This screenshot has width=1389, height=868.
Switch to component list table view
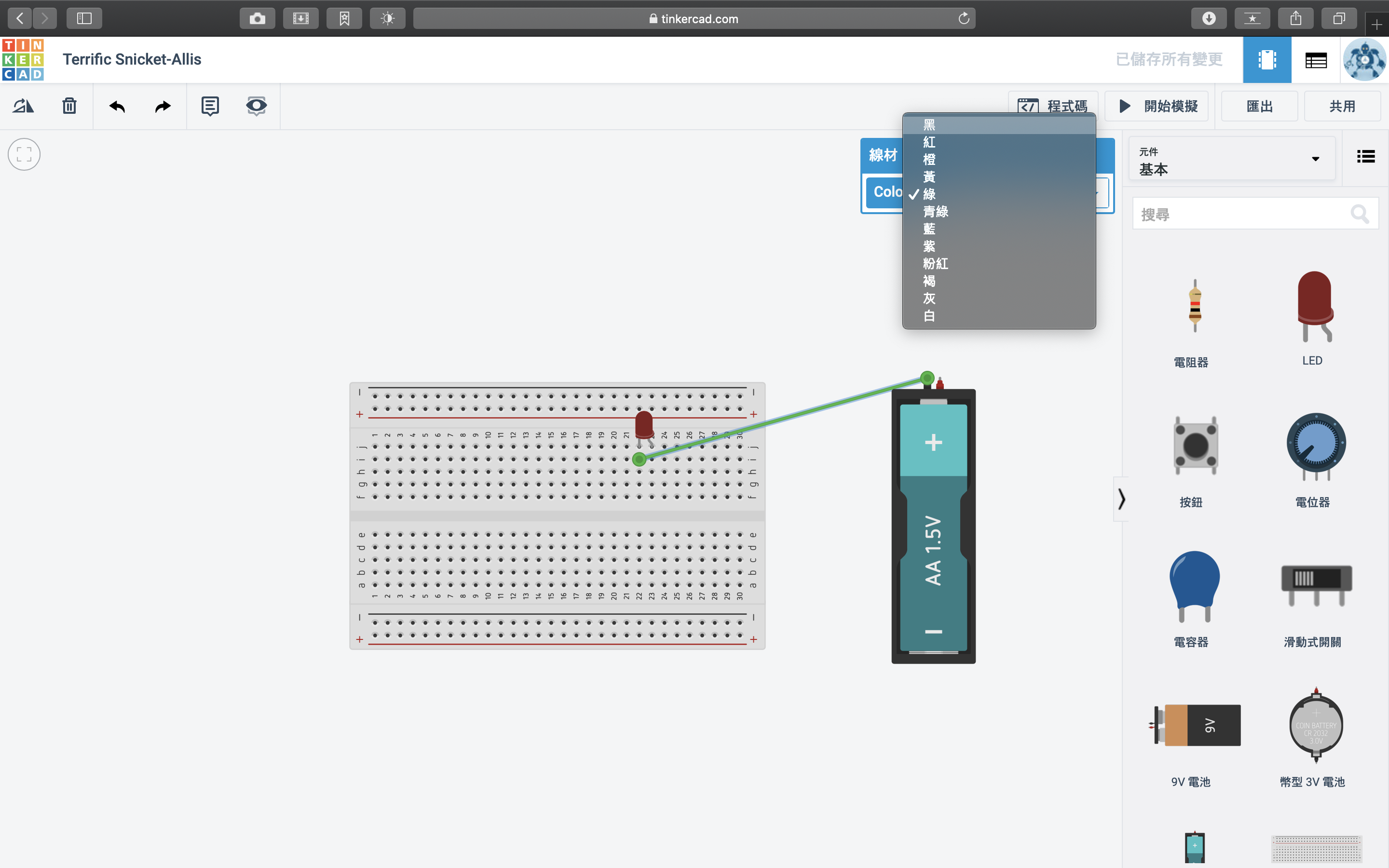coord(1316,60)
